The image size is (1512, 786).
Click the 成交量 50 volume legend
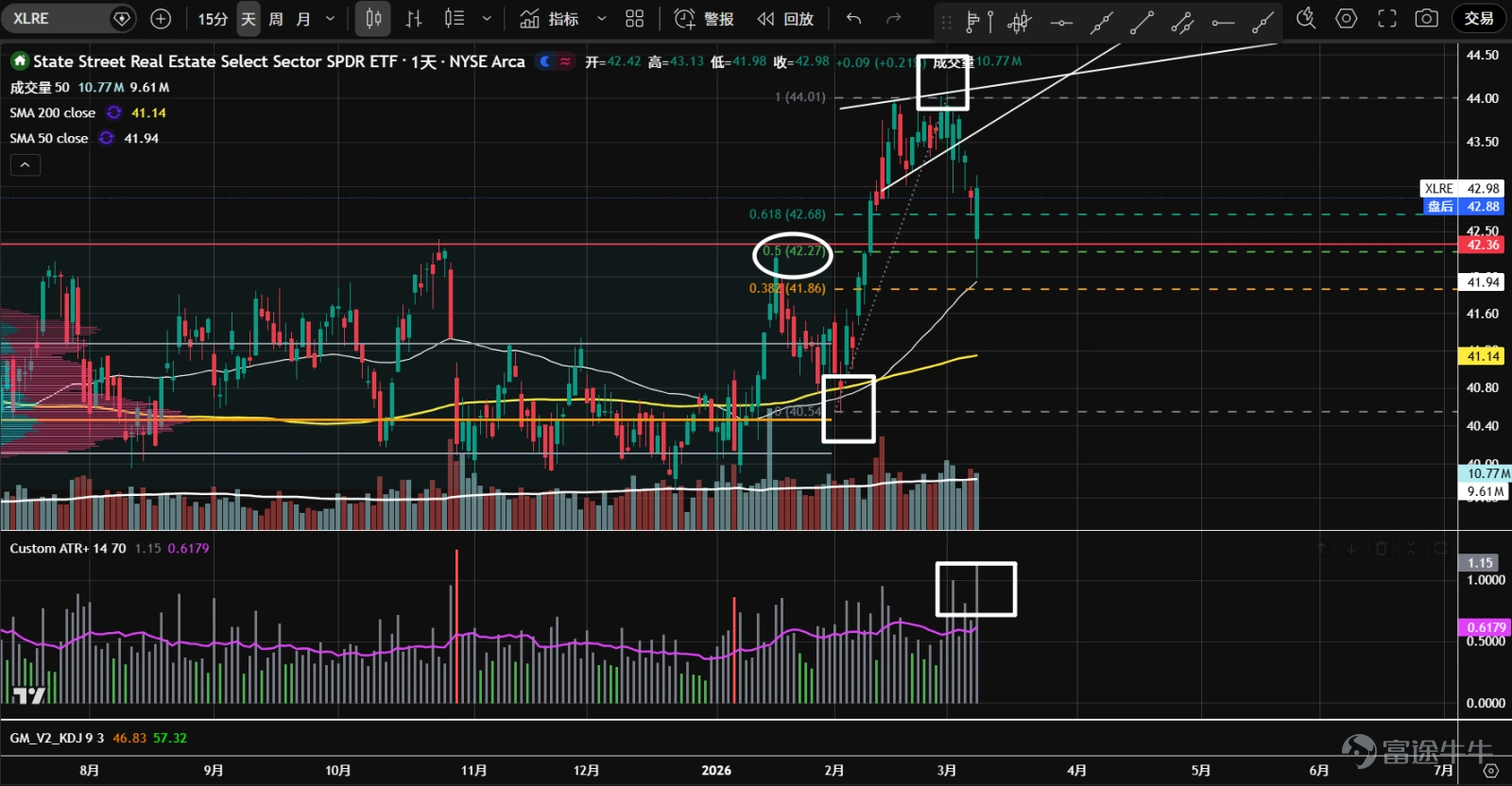pyautogui.click(x=40, y=87)
